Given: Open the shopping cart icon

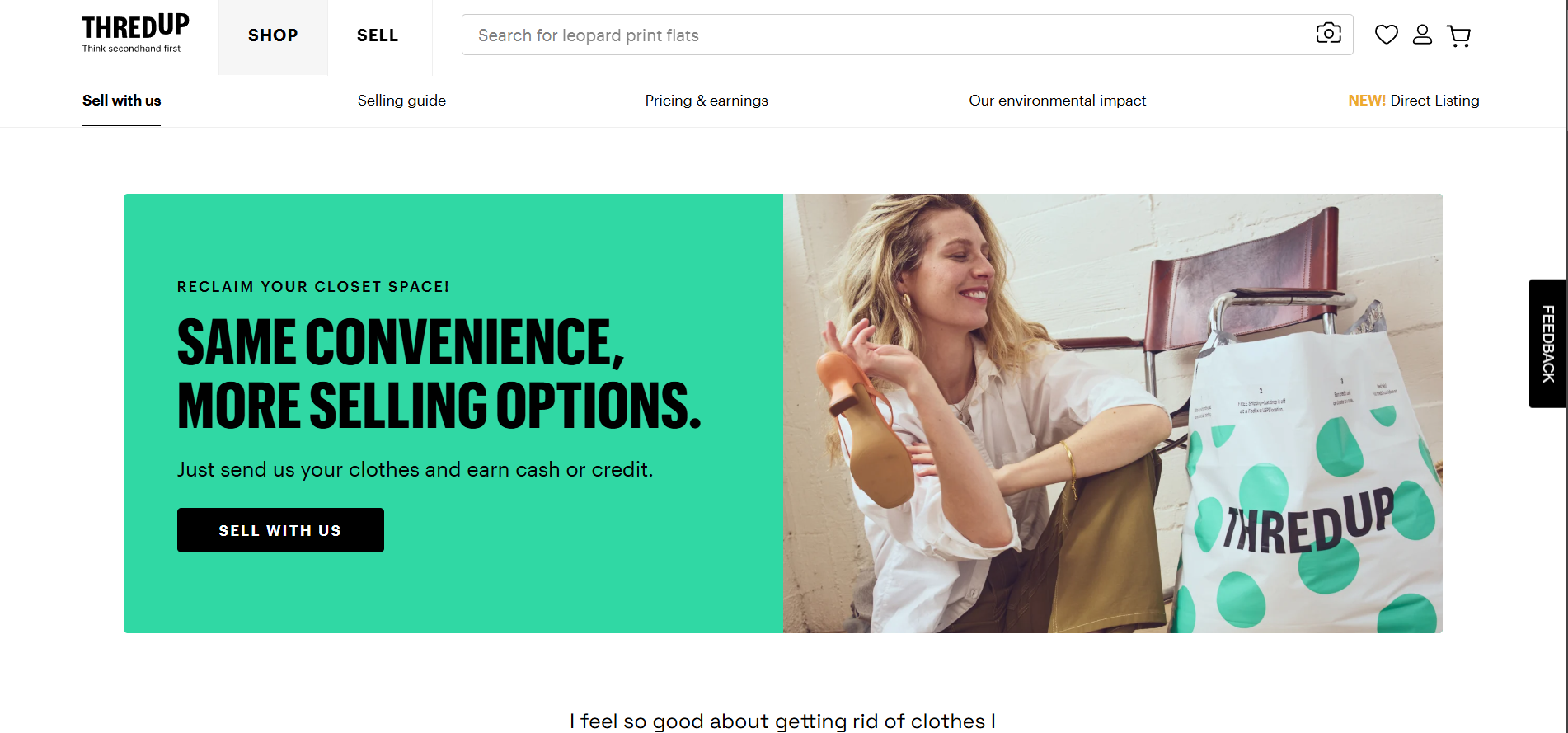Looking at the screenshot, I should coord(1459,35).
